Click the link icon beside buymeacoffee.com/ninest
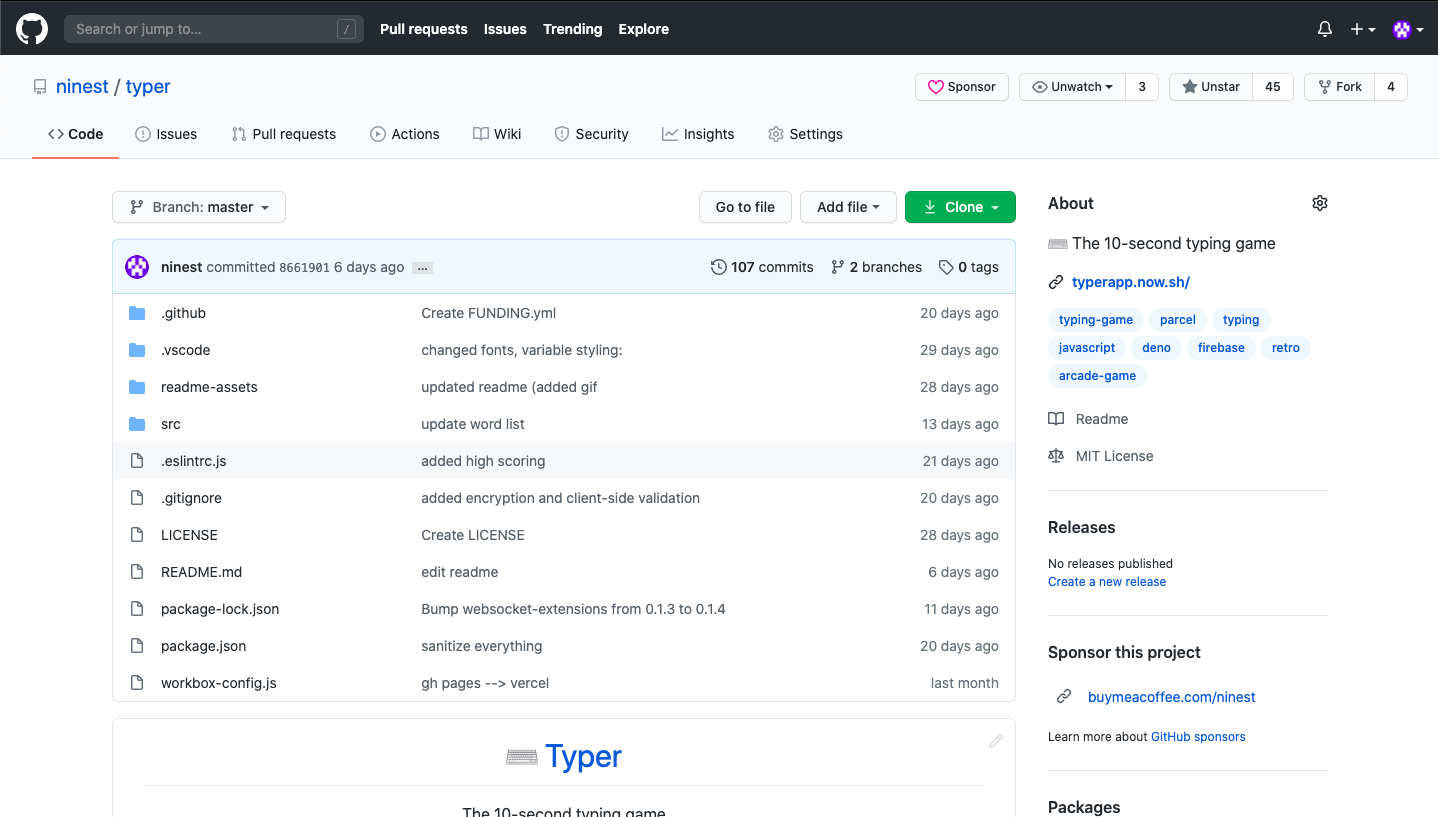This screenshot has width=1438, height=817. click(1064, 697)
